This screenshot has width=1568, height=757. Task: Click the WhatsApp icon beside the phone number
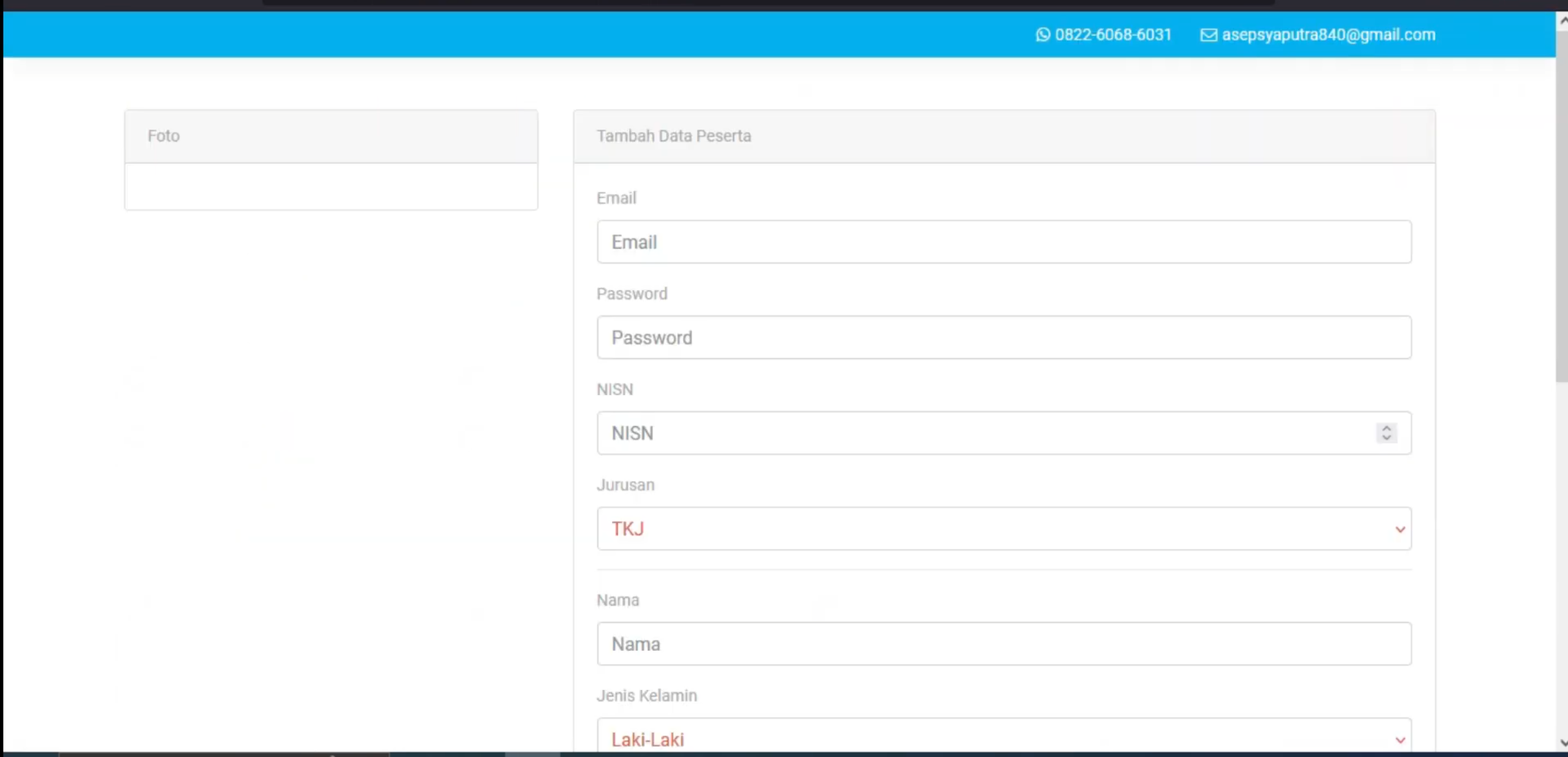[1042, 35]
